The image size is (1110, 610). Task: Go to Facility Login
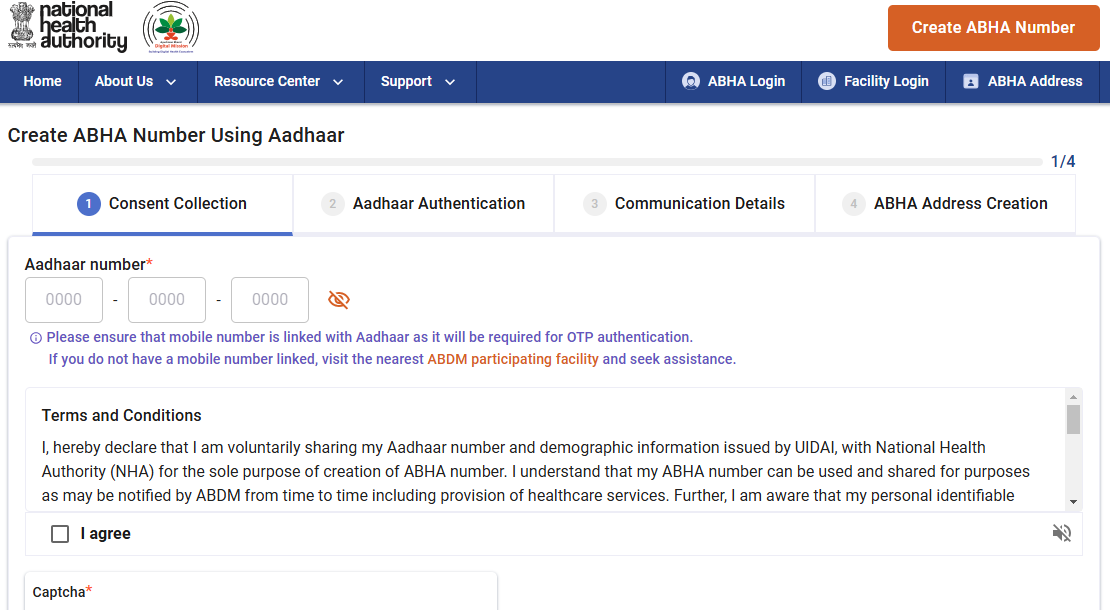click(873, 81)
